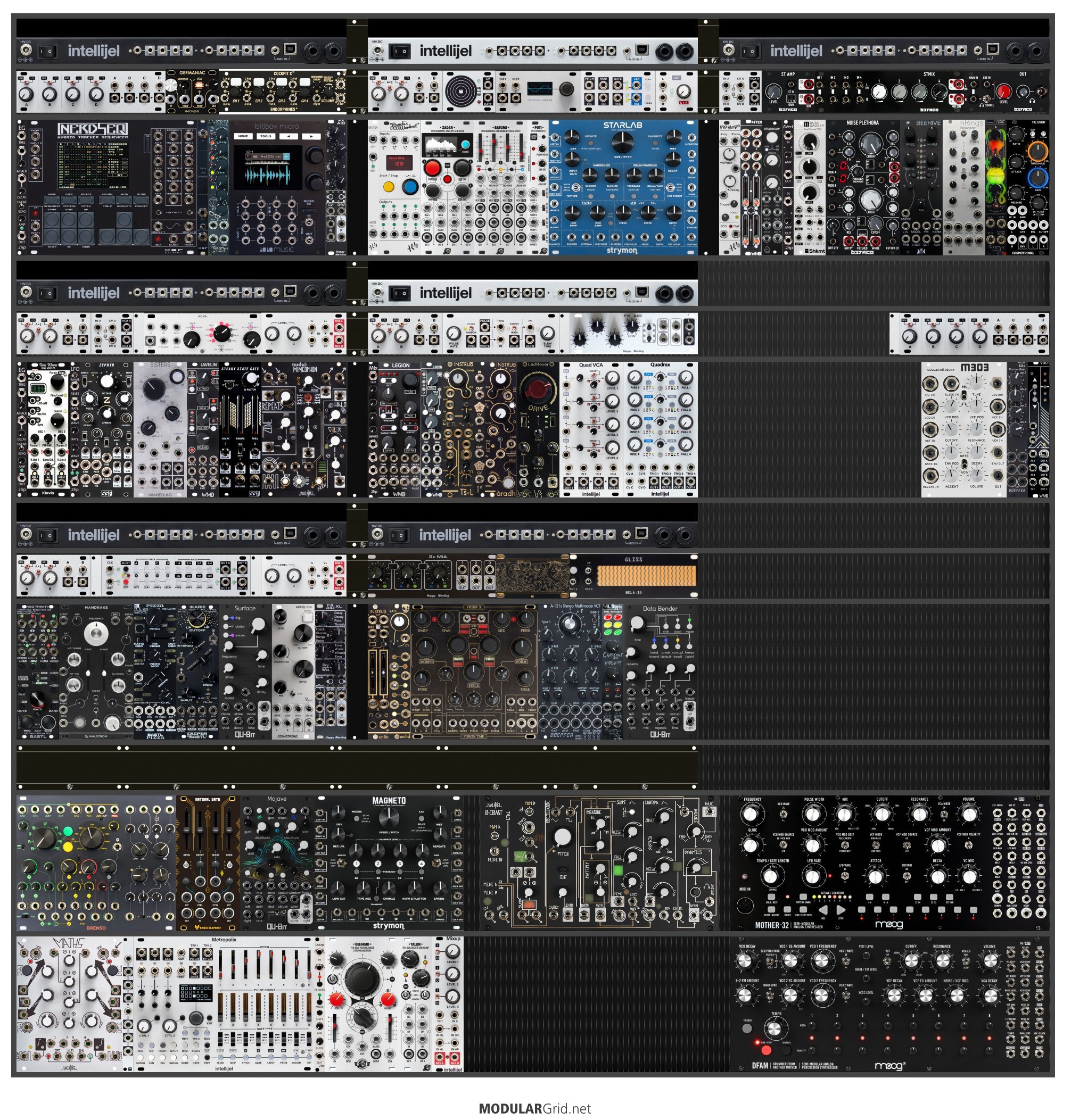Click the yellow button on Brenso

click(x=69, y=847)
